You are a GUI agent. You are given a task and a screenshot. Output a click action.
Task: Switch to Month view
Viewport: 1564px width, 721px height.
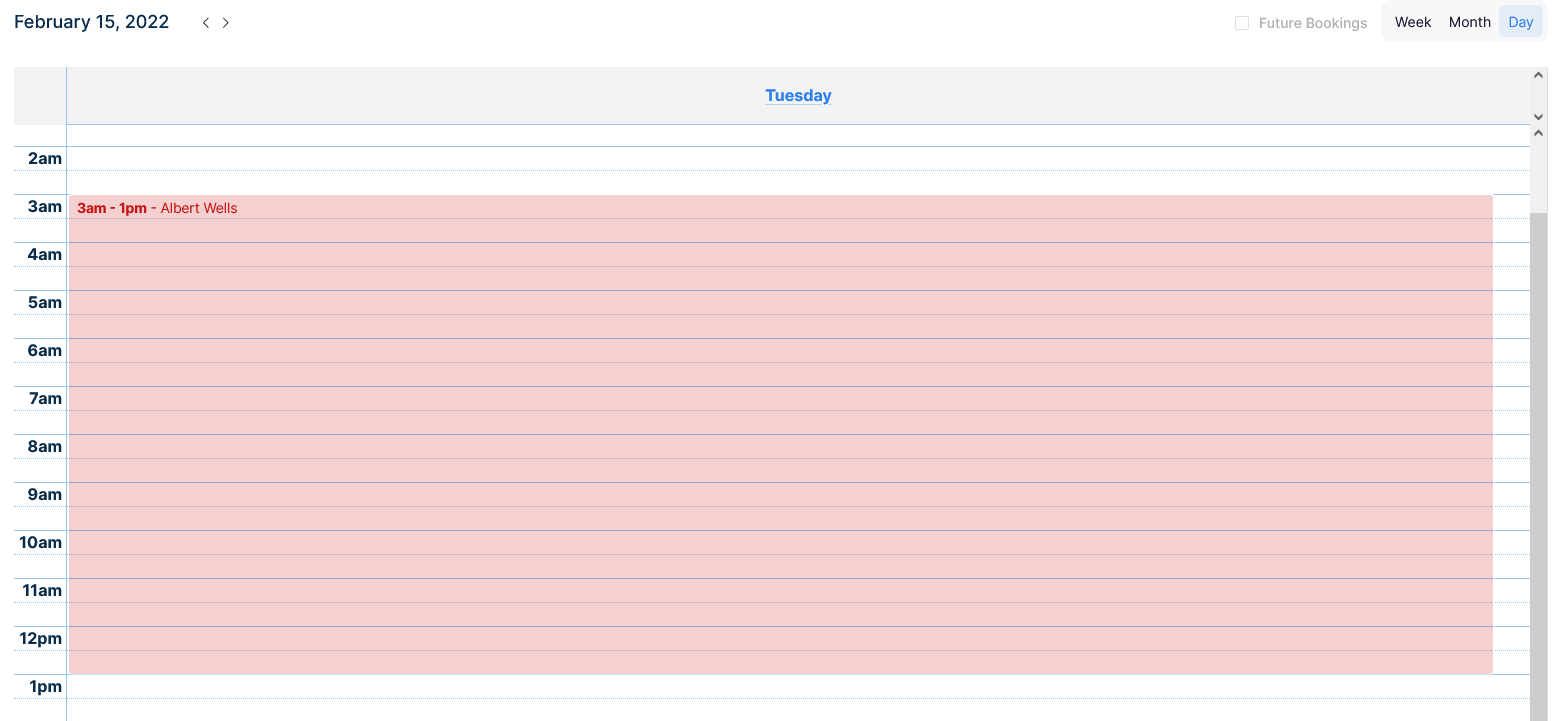point(1469,22)
